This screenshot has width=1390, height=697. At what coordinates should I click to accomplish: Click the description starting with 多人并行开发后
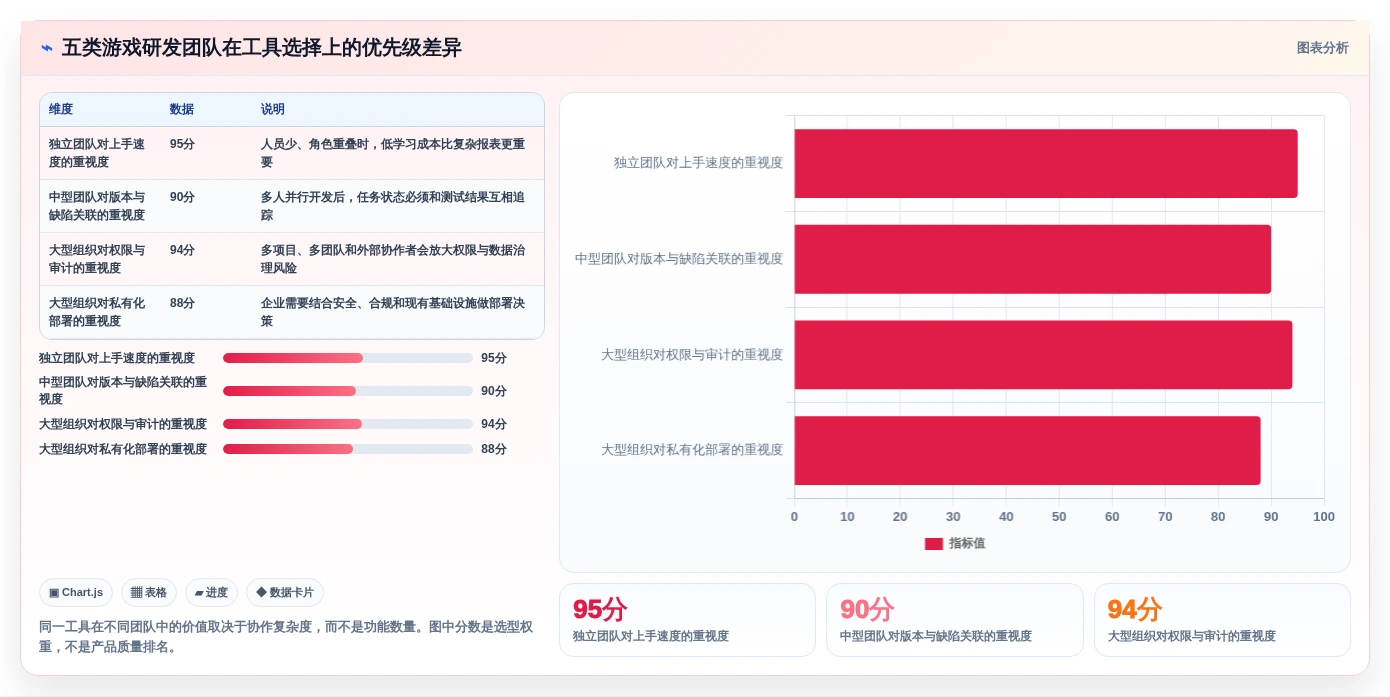click(393, 206)
